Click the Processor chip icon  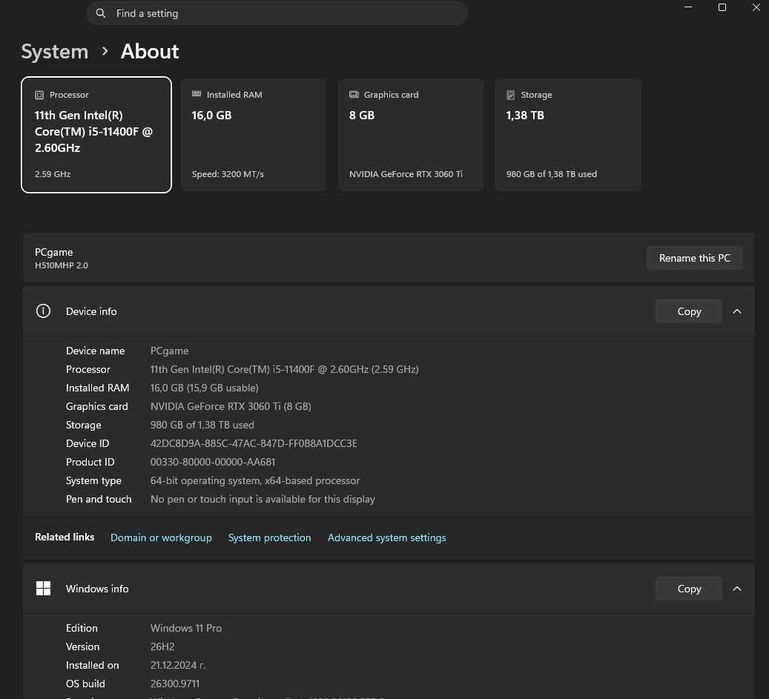click(x=39, y=95)
